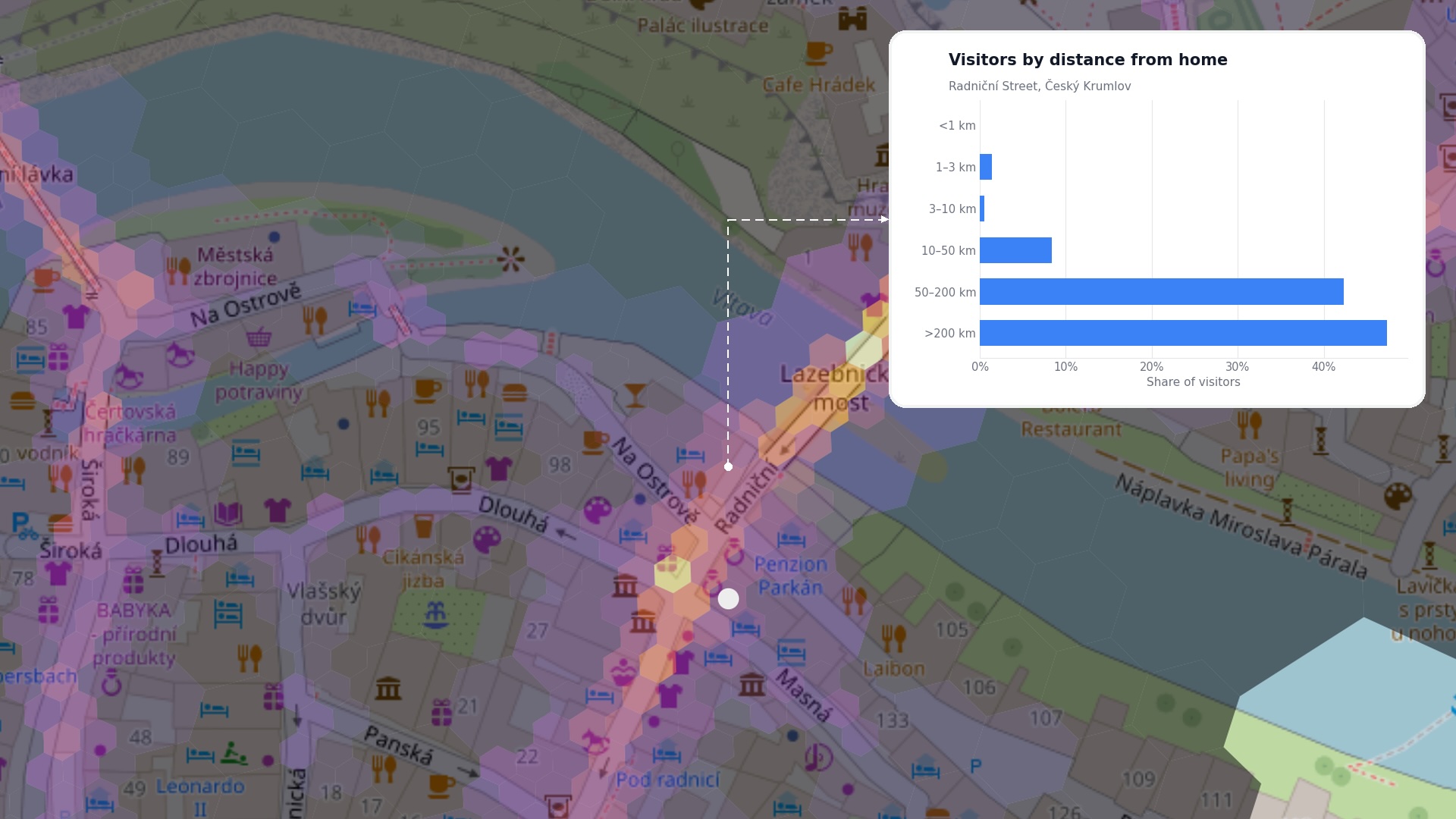This screenshot has height=819, width=1456.
Task: Click the 1–3 km bar in the chart
Action: 986,167
